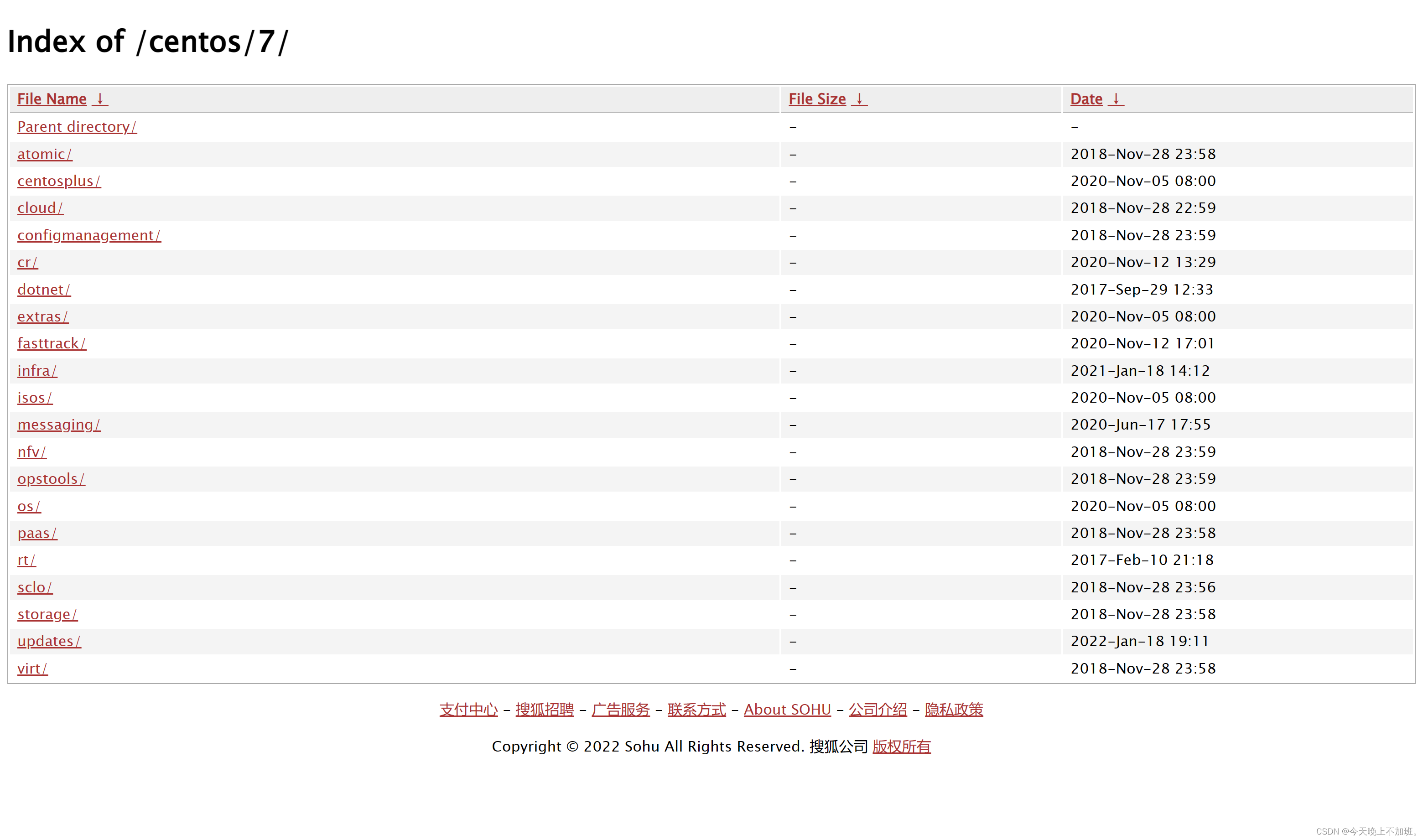
Task: Click the About SOHU footer link
Action: tap(787, 709)
